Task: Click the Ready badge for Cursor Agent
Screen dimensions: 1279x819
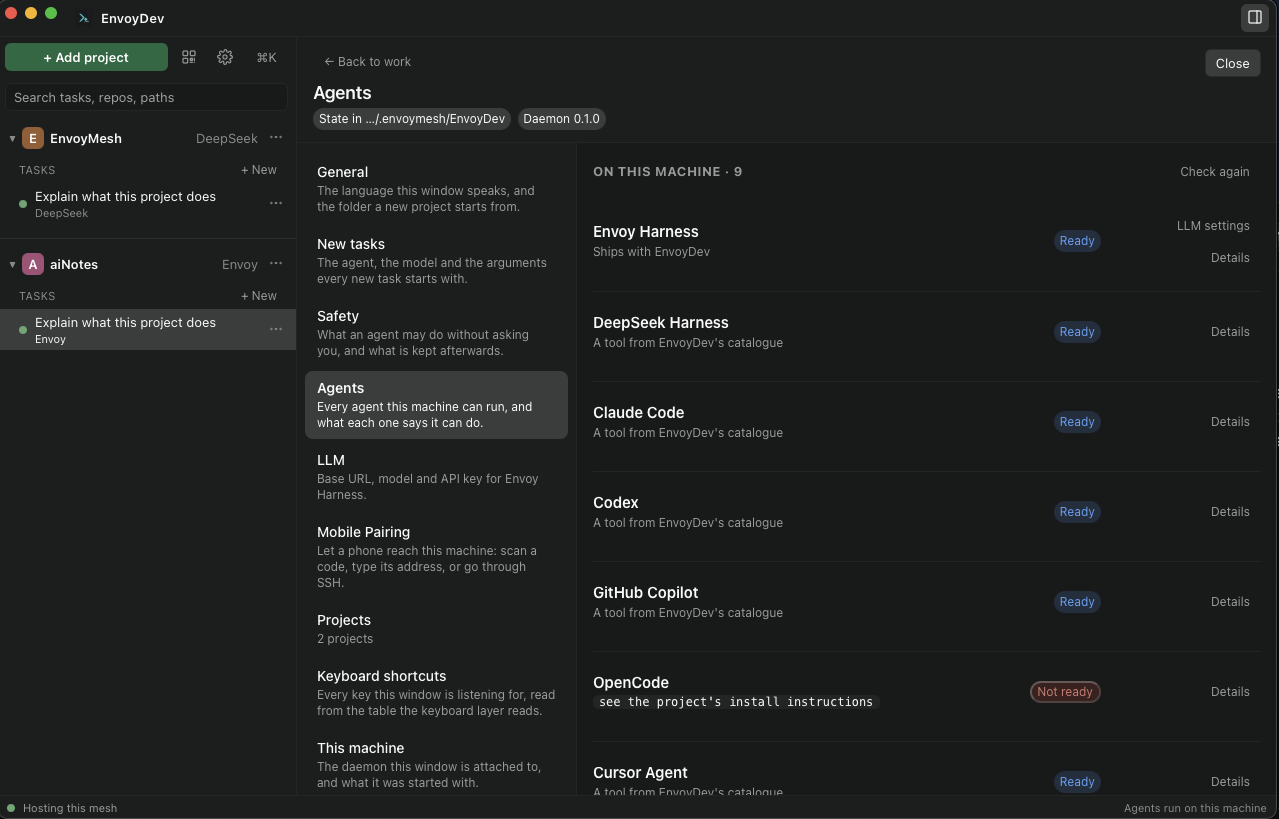Action: 1077,782
